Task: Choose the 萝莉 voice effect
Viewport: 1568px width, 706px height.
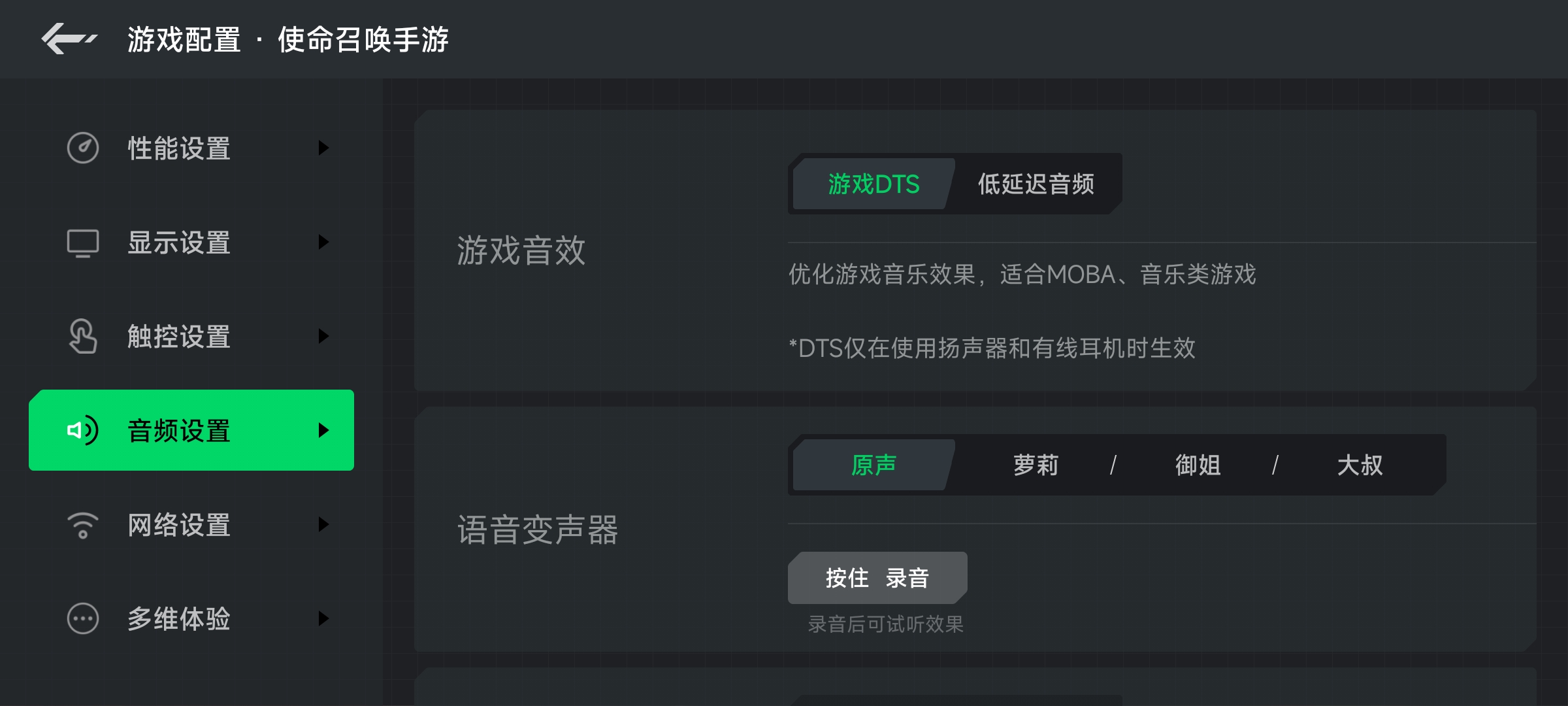Action: (1036, 465)
